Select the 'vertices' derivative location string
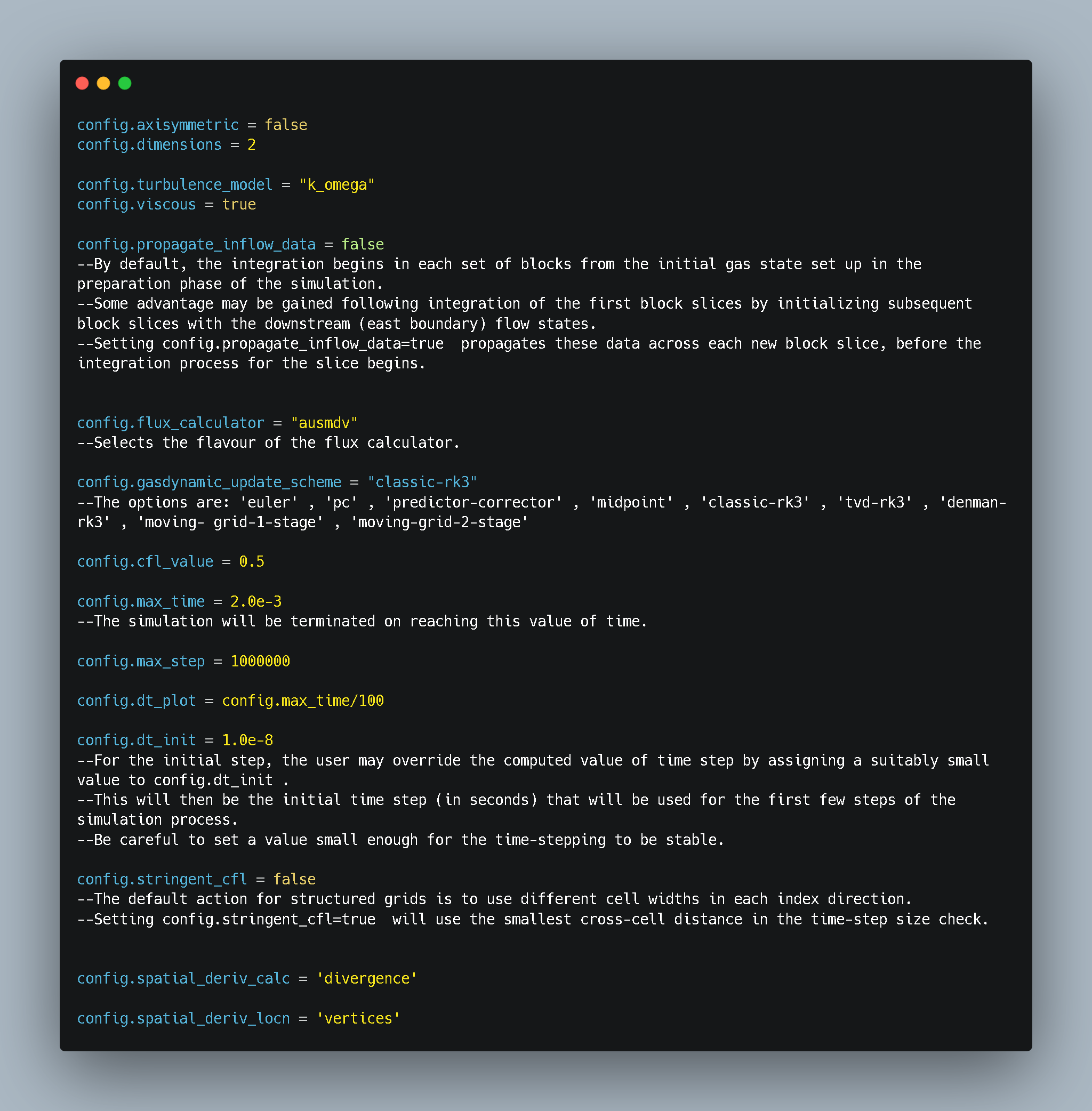The image size is (1092, 1111). (358, 1019)
